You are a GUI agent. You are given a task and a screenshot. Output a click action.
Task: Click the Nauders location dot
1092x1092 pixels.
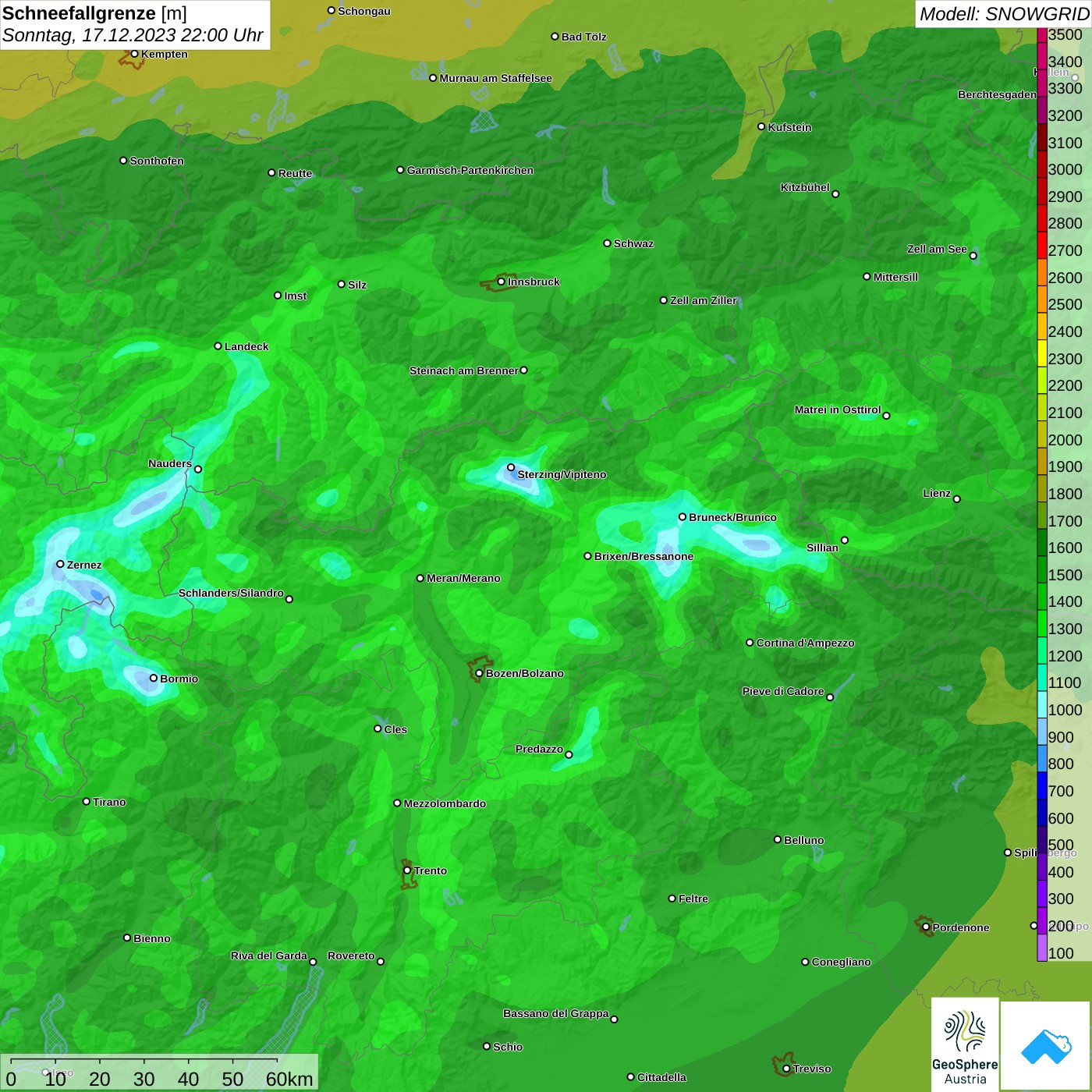pos(198,469)
